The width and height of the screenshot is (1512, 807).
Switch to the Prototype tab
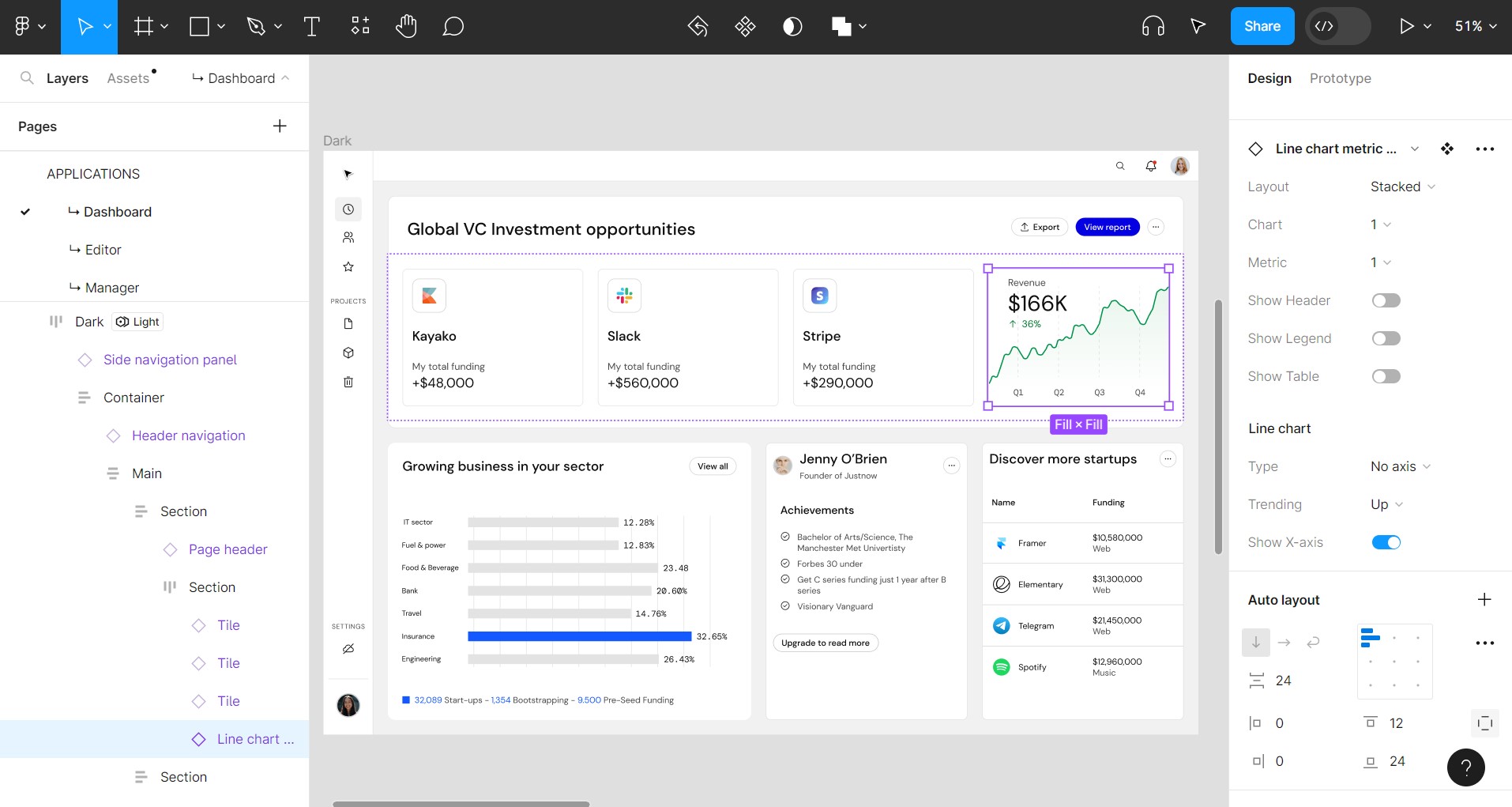coord(1340,78)
